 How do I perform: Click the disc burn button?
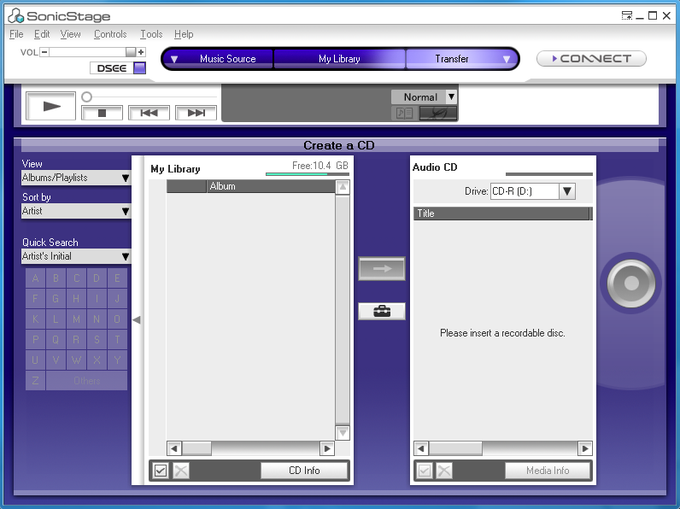[631, 283]
